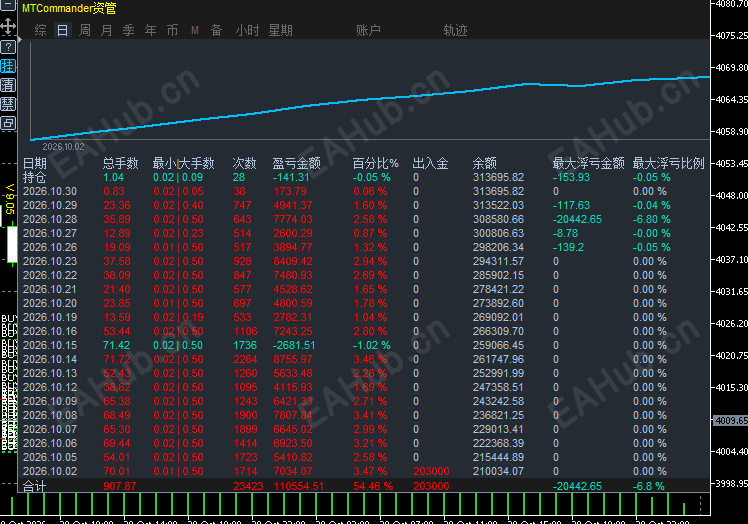Click the move panel cross-arrows icon
The width and height of the screenshot is (748, 524).
8,27
